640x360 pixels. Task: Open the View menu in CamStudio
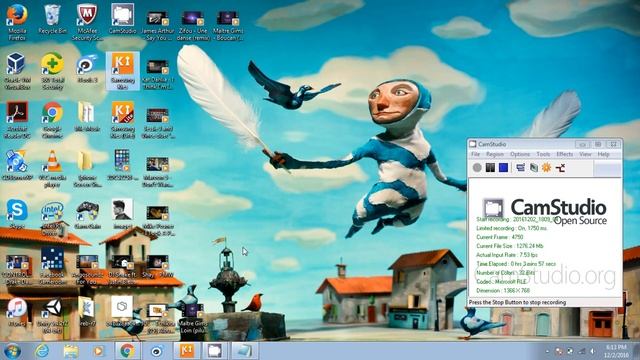pos(585,154)
